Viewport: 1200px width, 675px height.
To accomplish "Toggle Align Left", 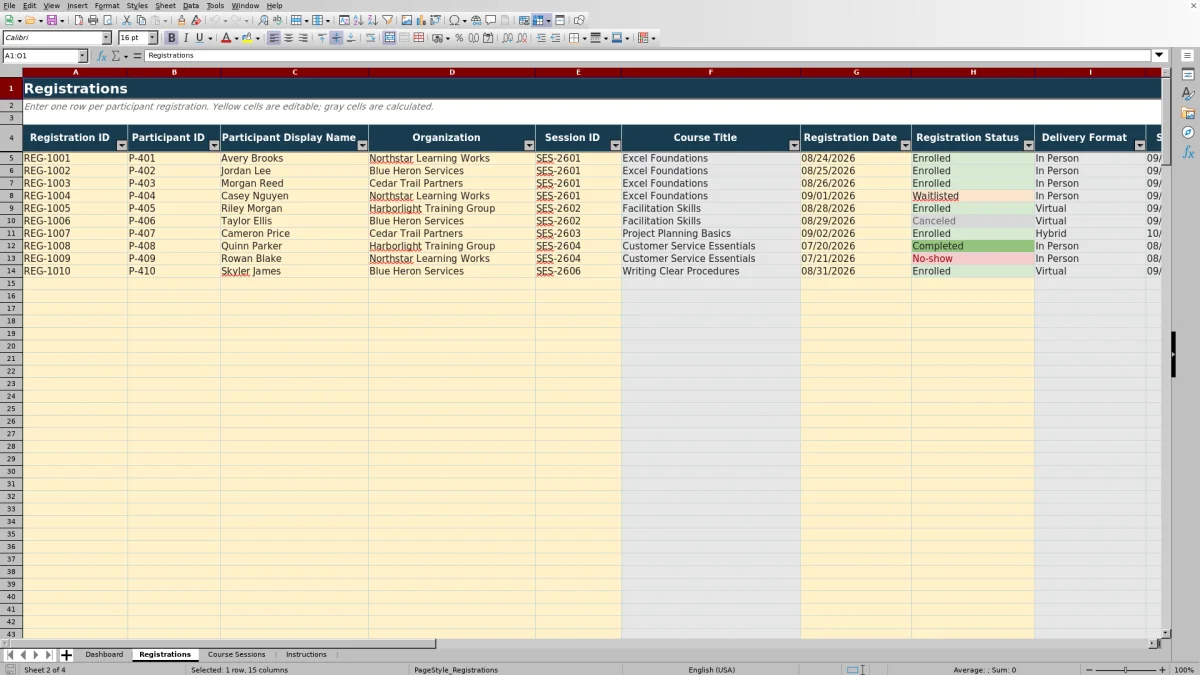I will click(x=274, y=38).
